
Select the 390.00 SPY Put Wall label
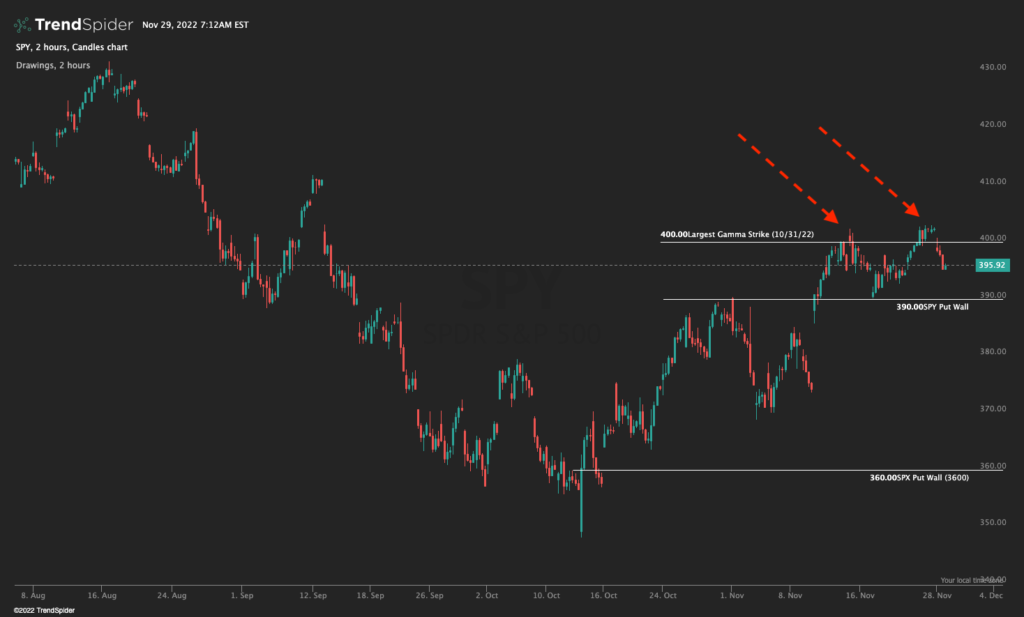click(x=932, y=307)
